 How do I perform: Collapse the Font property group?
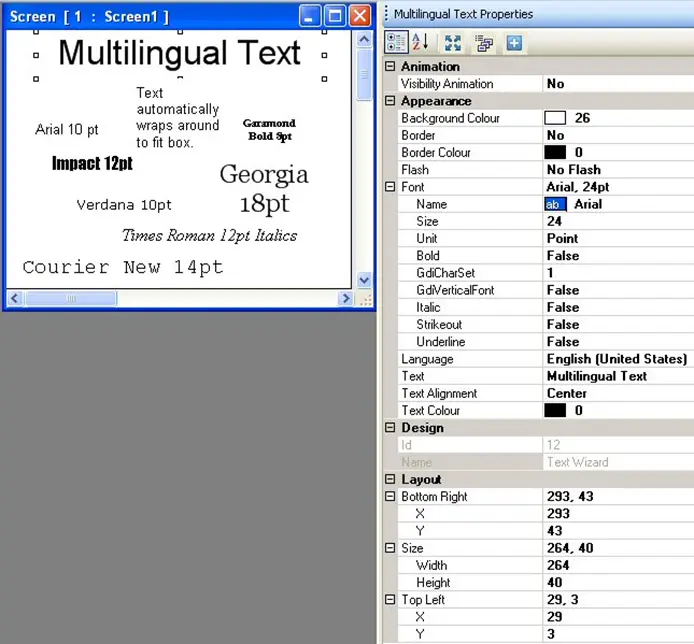tap(390, 187)
